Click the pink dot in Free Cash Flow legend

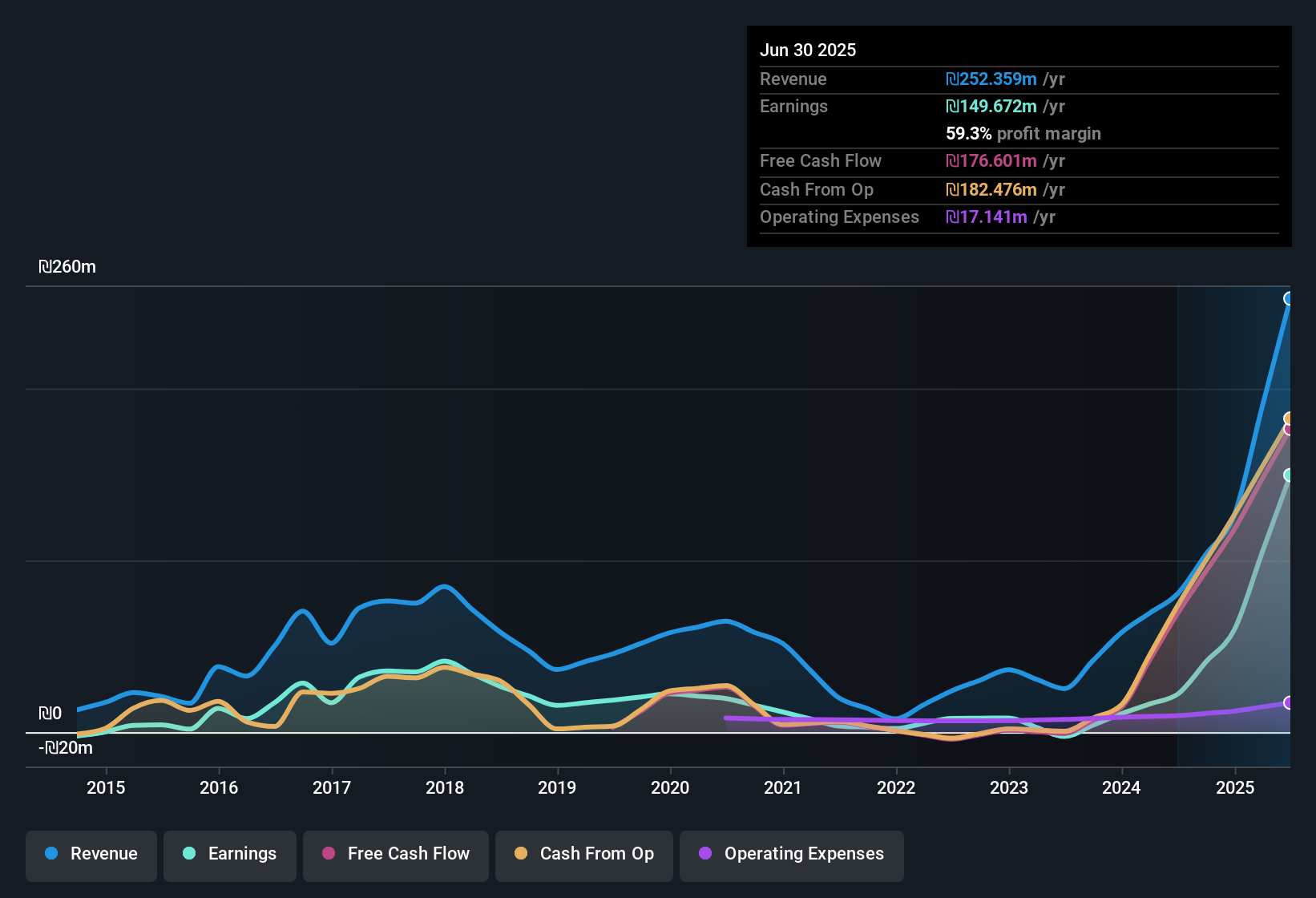coord(329,853)
